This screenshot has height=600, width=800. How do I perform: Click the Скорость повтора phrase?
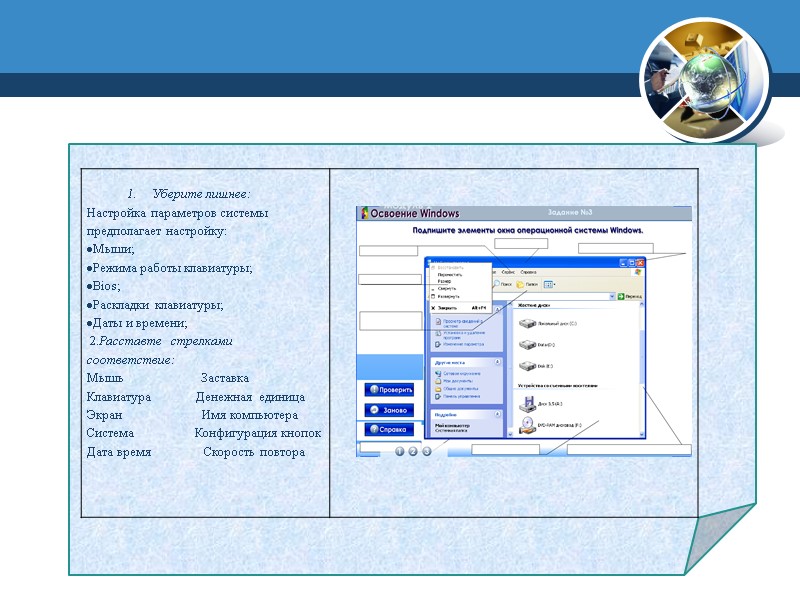(254, 452)
